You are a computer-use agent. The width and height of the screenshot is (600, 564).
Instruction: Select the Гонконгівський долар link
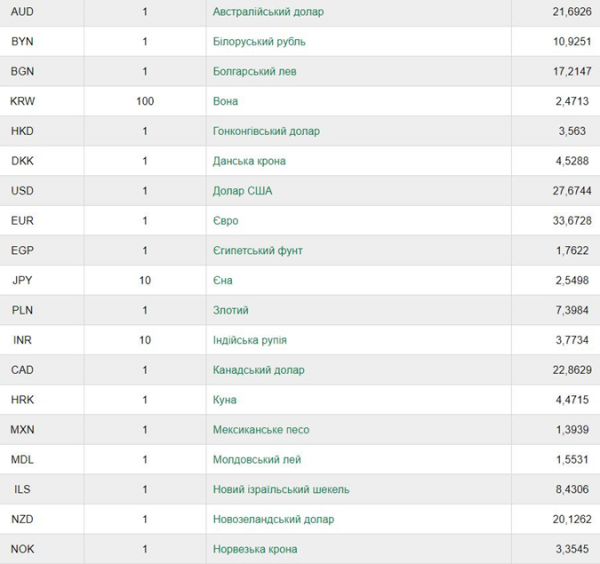[x=266, y=131]
